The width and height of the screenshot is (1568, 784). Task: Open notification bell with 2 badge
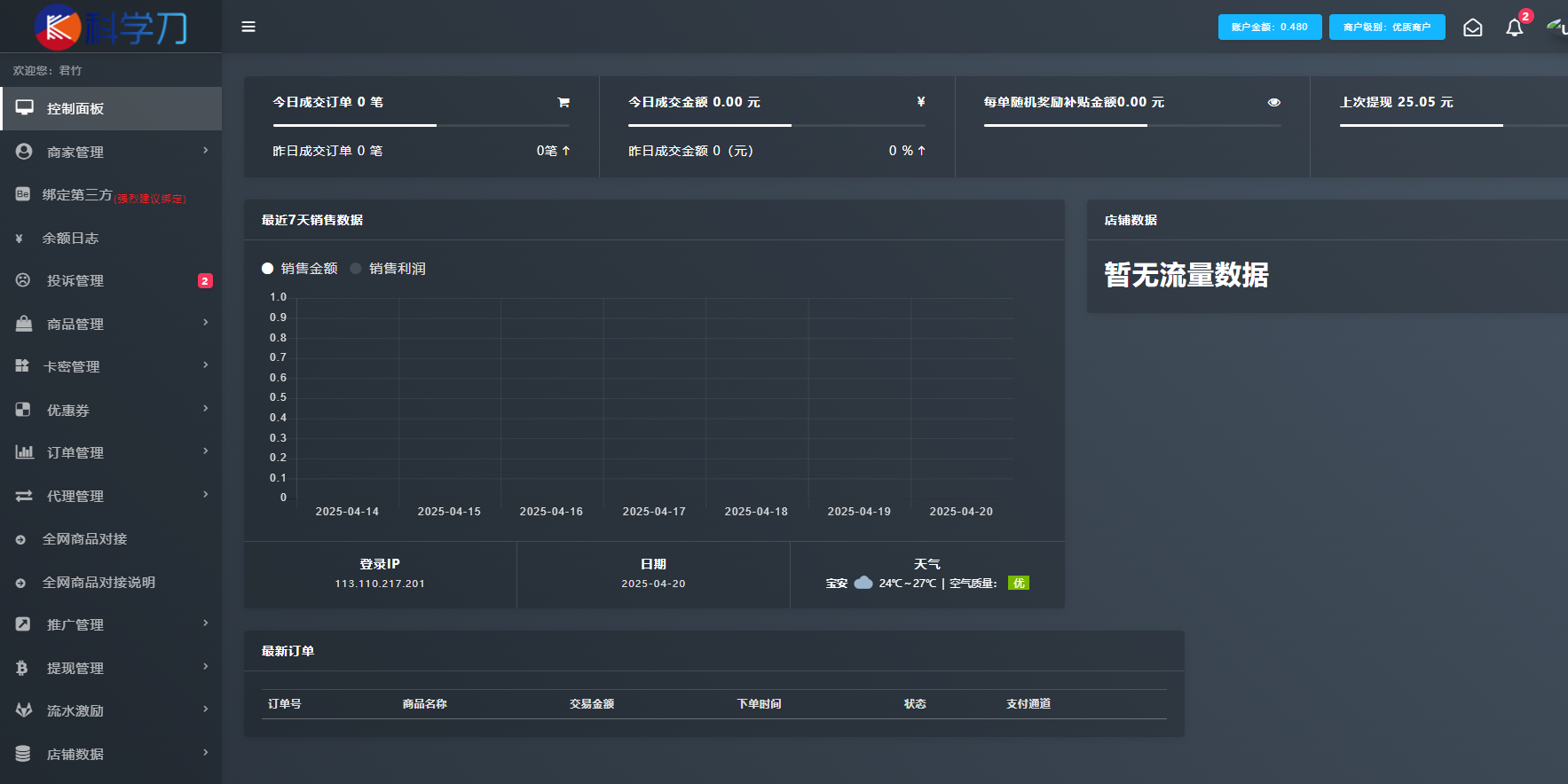[x=1515, y=27]
